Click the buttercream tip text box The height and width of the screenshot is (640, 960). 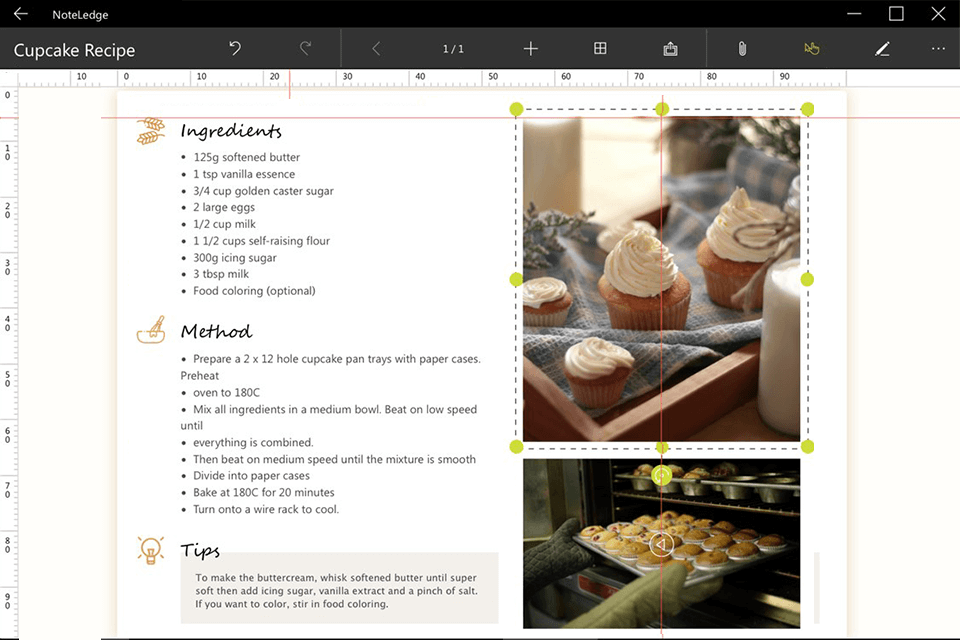(x=340, y=589)
